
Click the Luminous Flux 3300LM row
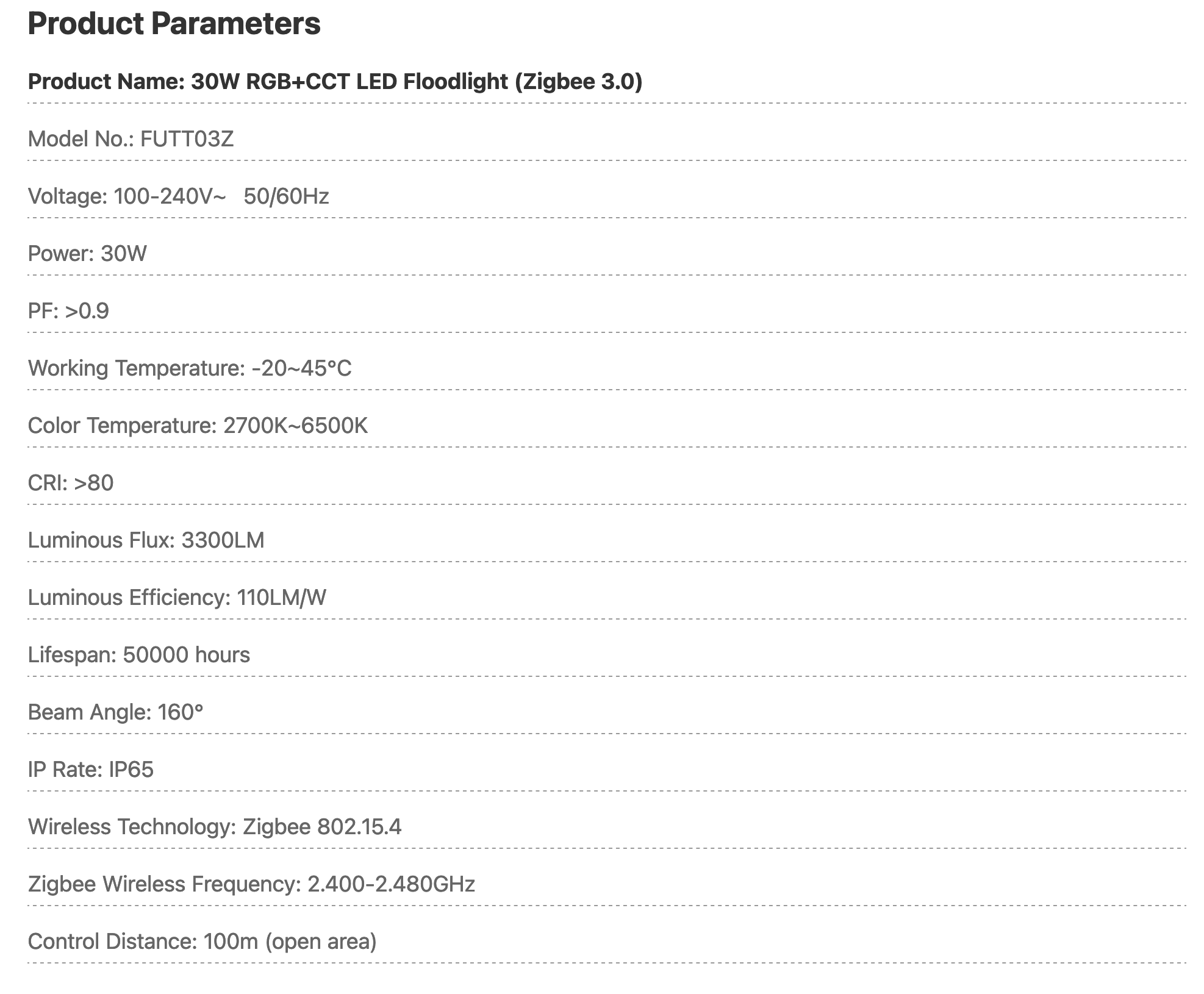tap(146, 540)
